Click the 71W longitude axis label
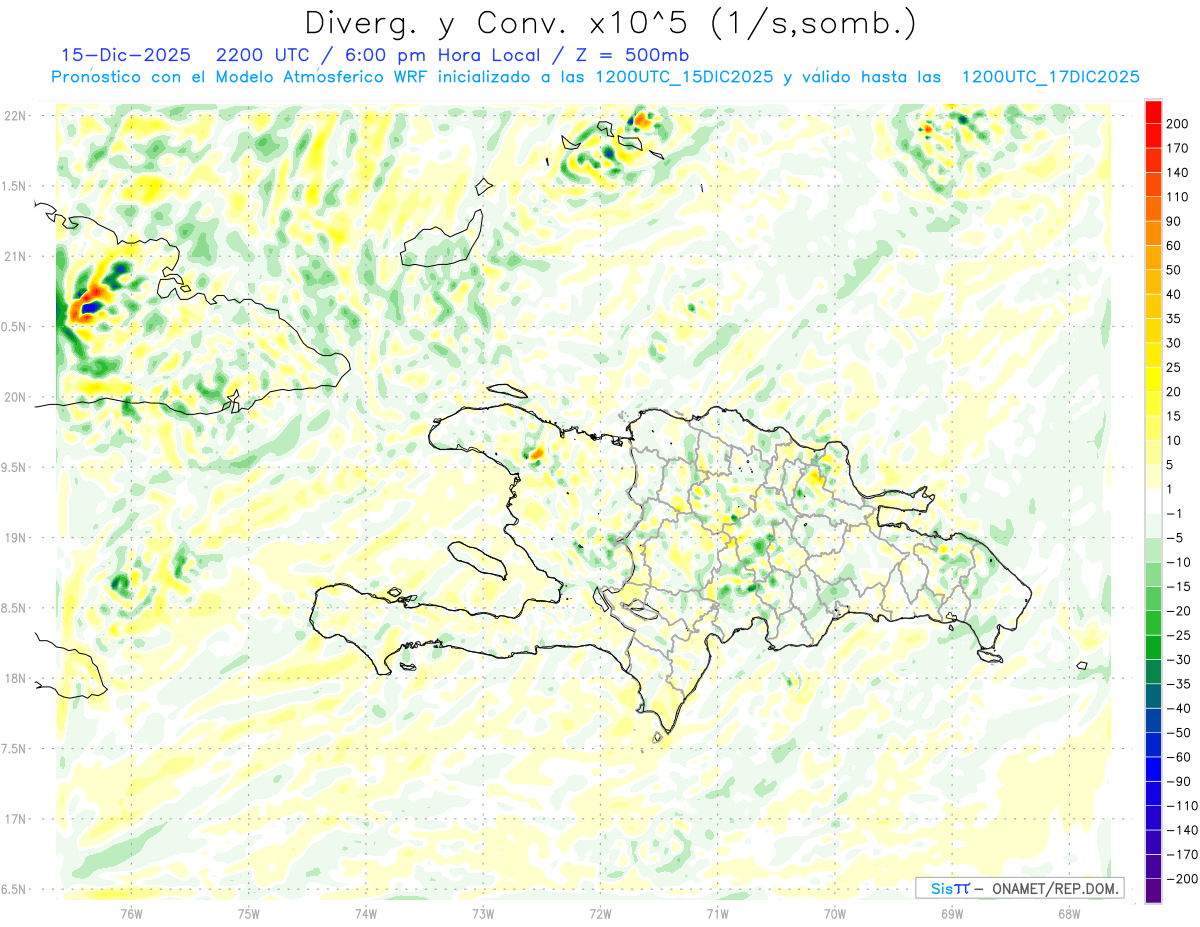Image resolution: width=1200 pixels, height=927 pixels. [717, 914]
